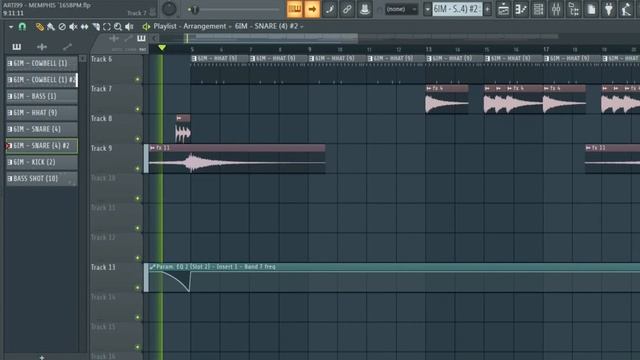Open the Browser folder-tree icon

click(x=574, y=9)
